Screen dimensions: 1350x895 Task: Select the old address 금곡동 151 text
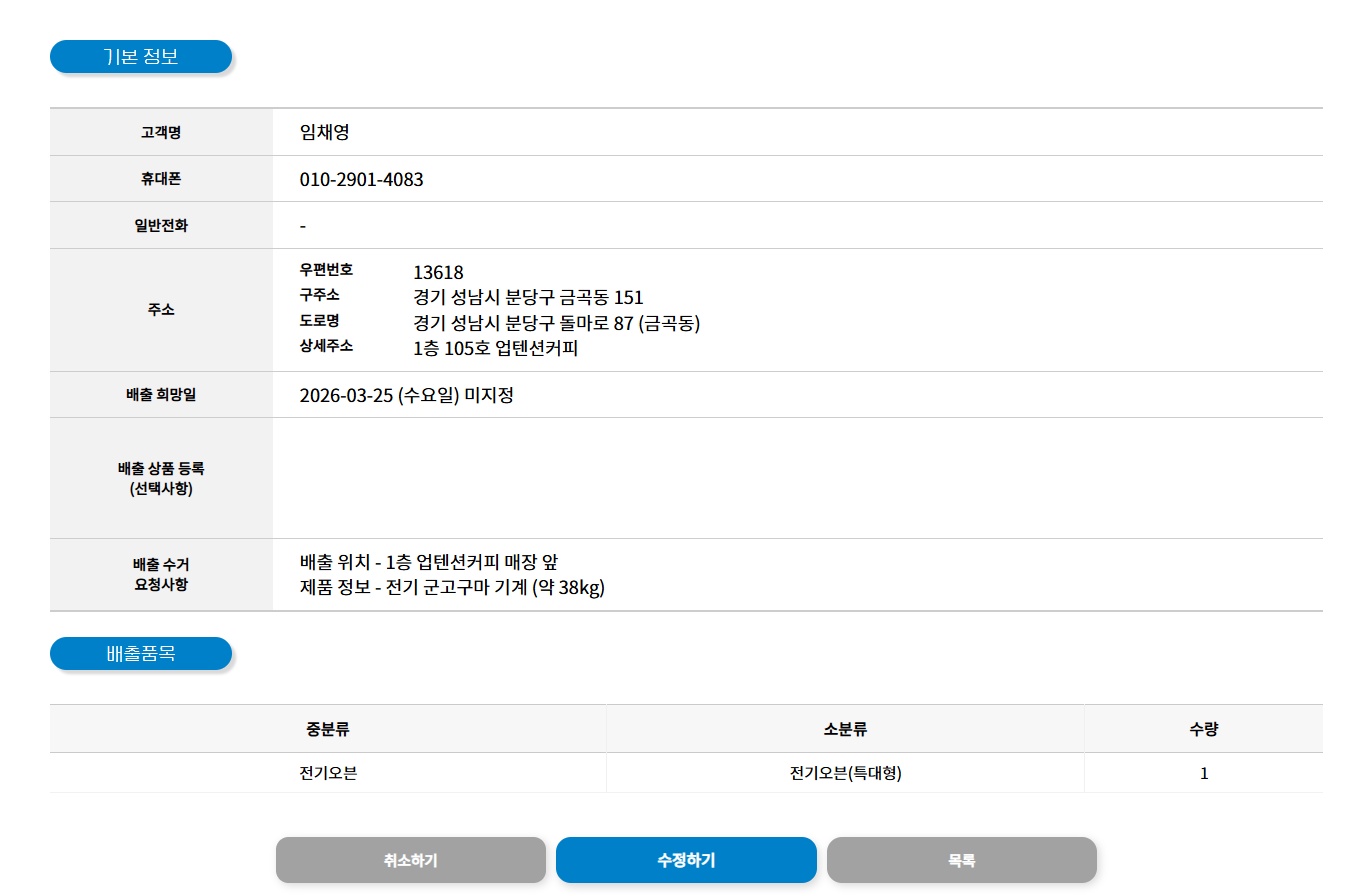click(528, 297)
